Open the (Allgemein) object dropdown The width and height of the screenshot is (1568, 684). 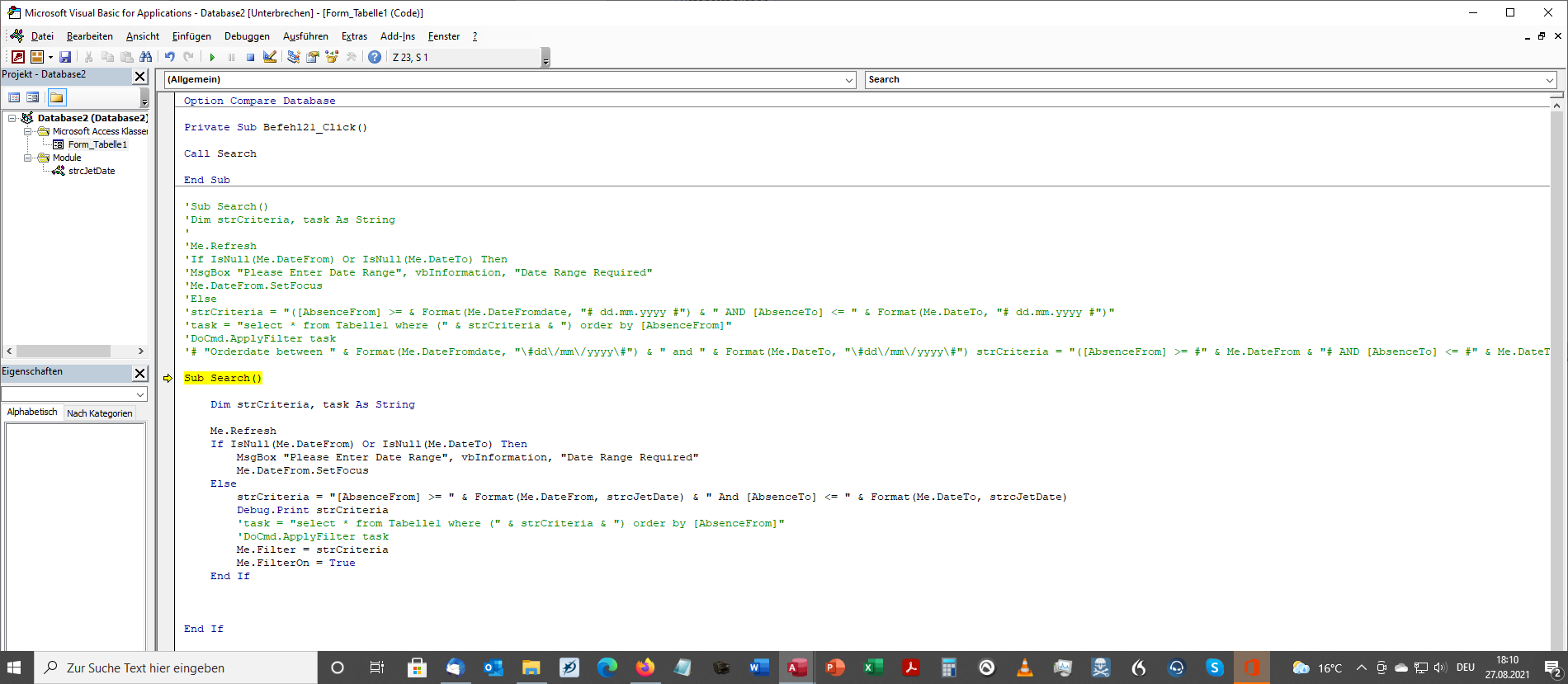tap(848, 80)
